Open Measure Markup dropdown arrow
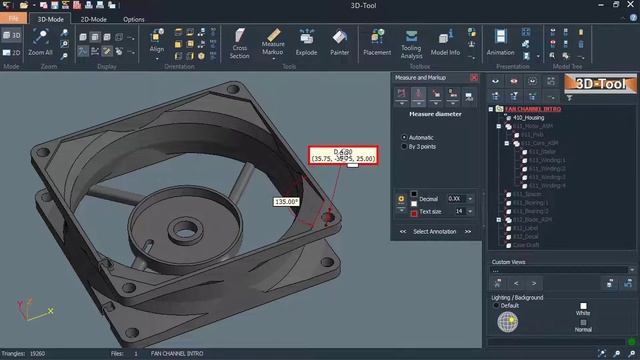This screenshot has height=360, width=640. tap(273, 59)
